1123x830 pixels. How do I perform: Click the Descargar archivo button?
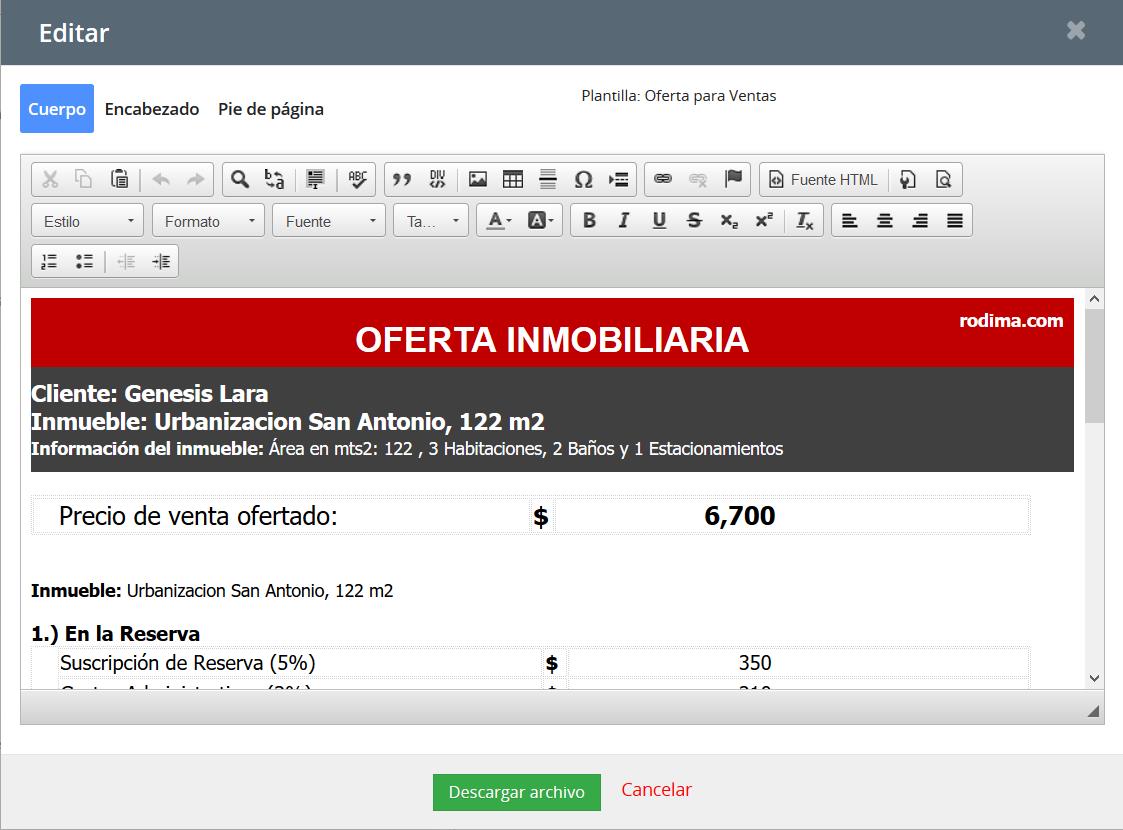tap(516, 792)
